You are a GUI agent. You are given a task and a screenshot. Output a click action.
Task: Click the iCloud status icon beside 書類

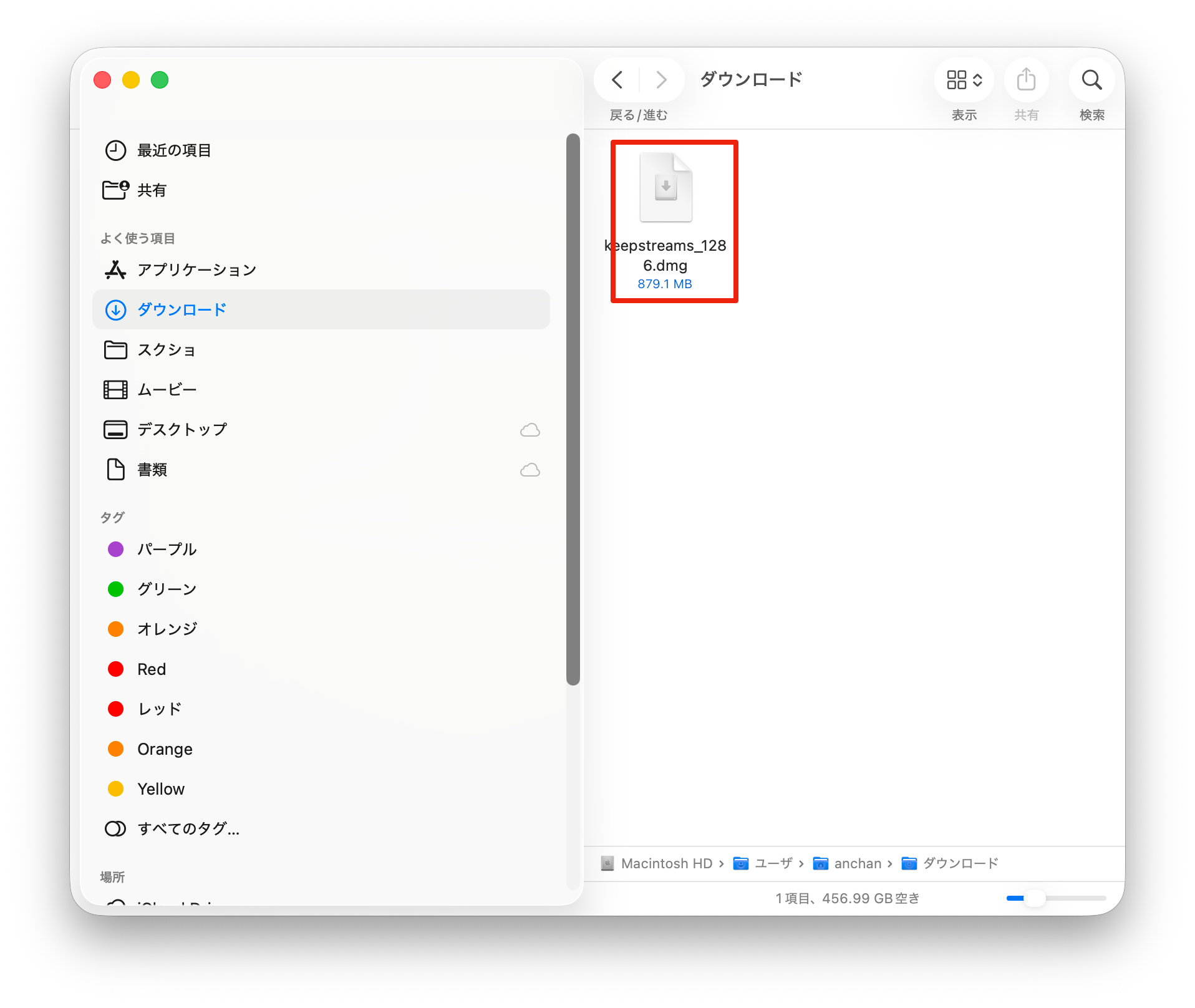(530, 470)
